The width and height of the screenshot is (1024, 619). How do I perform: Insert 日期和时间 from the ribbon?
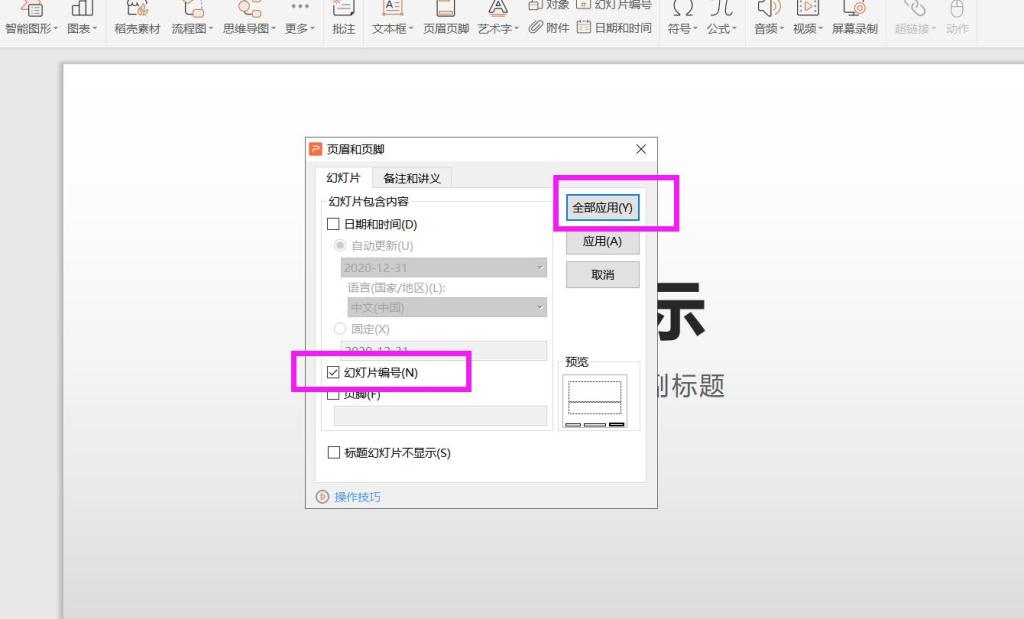615,27
